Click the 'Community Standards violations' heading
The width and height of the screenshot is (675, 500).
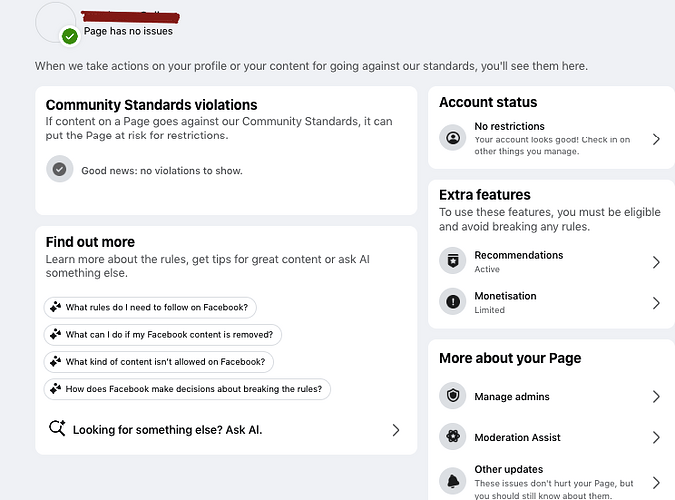[152, 105]
